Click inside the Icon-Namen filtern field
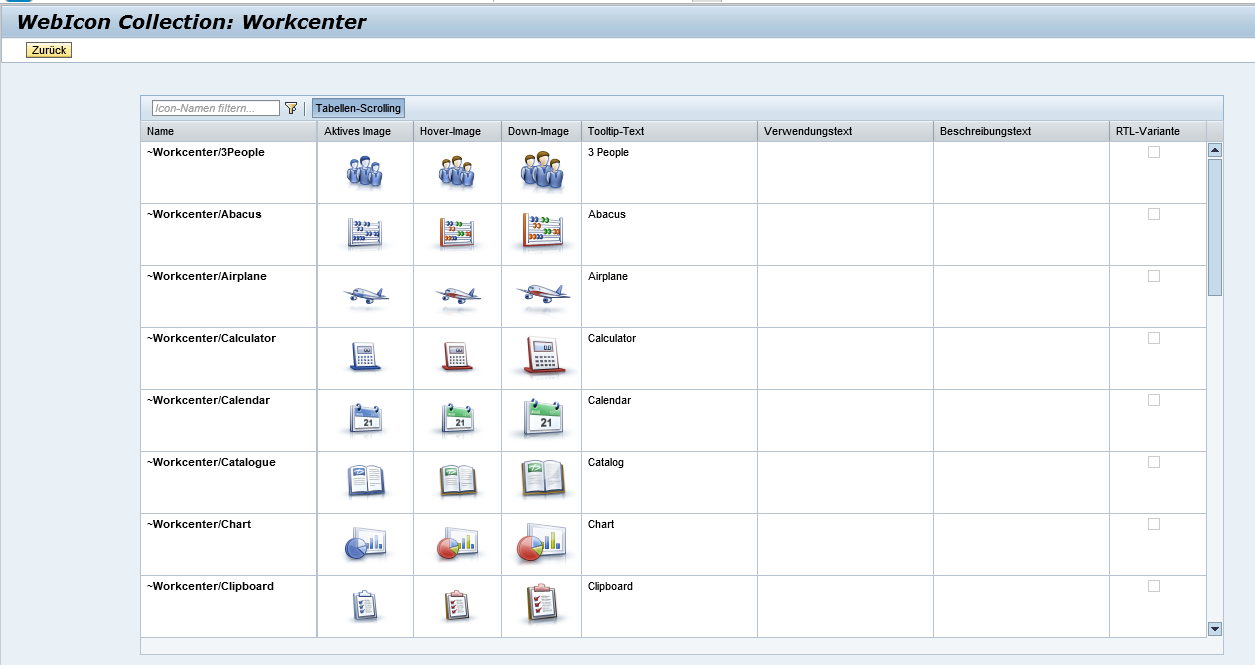Image resolution: width=1255 pixels, height=665 pixels. pos(213,107)
